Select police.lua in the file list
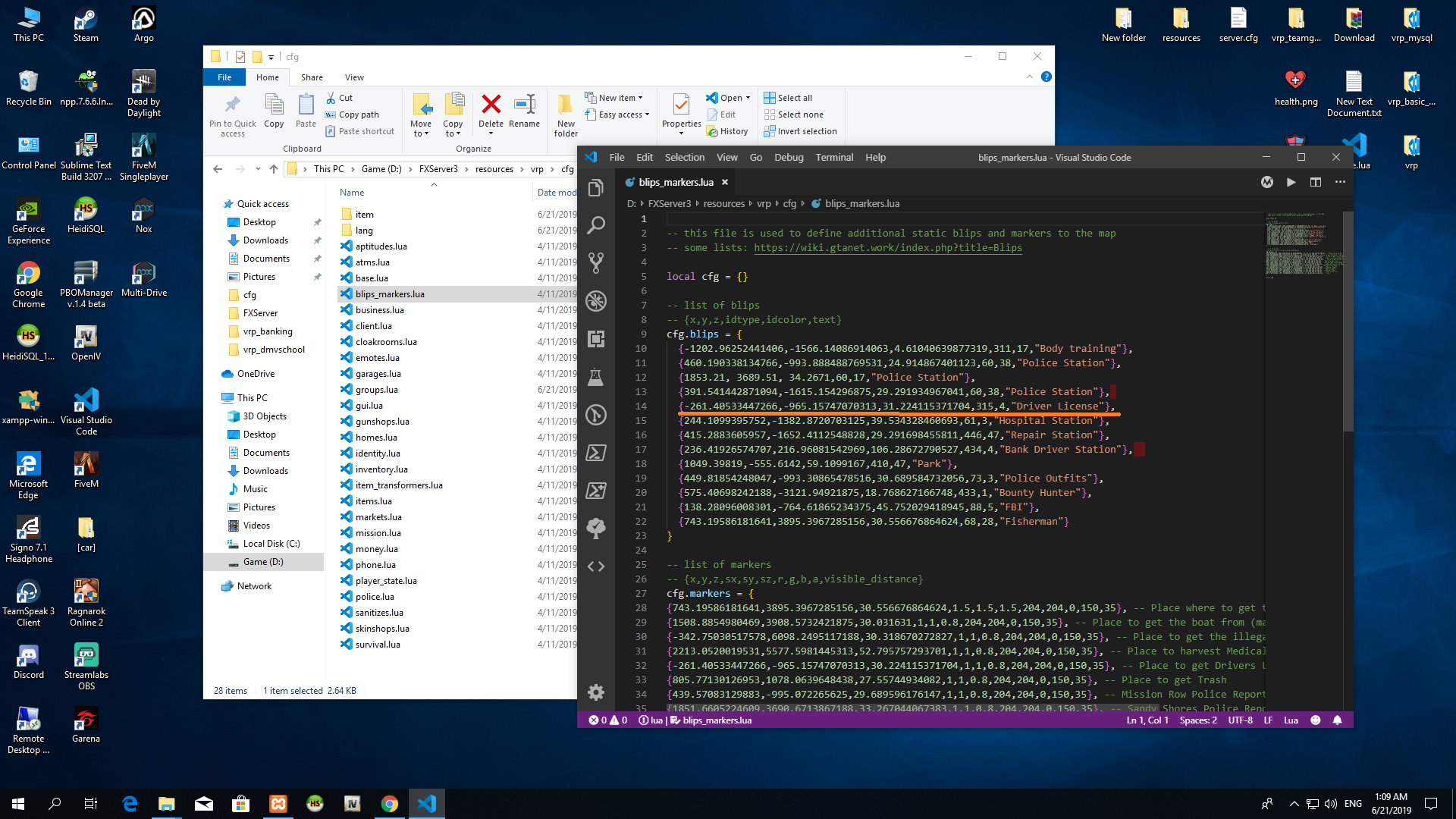The height and width of the screenshot is (819, 1456). coord(375,597)
